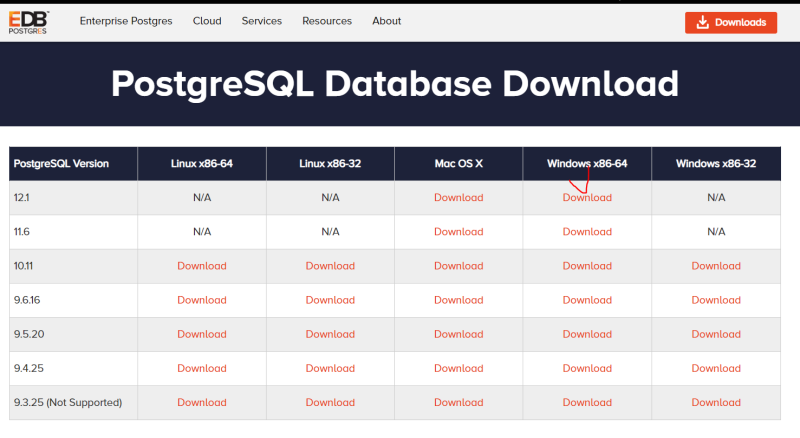Click the orange Downloads button
Screen dimensions: 800x438
[x=730, y=22]
